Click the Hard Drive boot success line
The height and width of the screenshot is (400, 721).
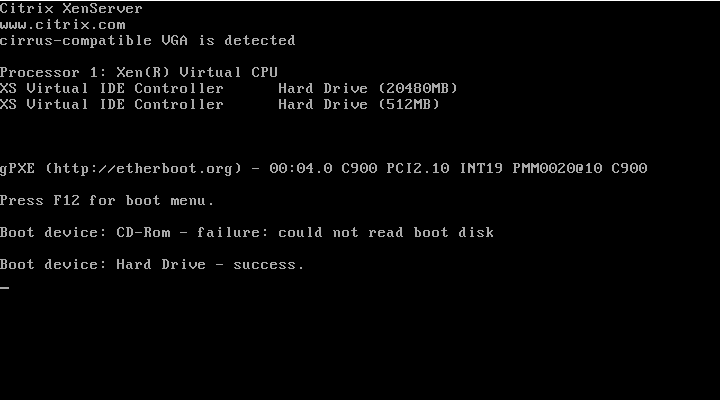point(152,265)
